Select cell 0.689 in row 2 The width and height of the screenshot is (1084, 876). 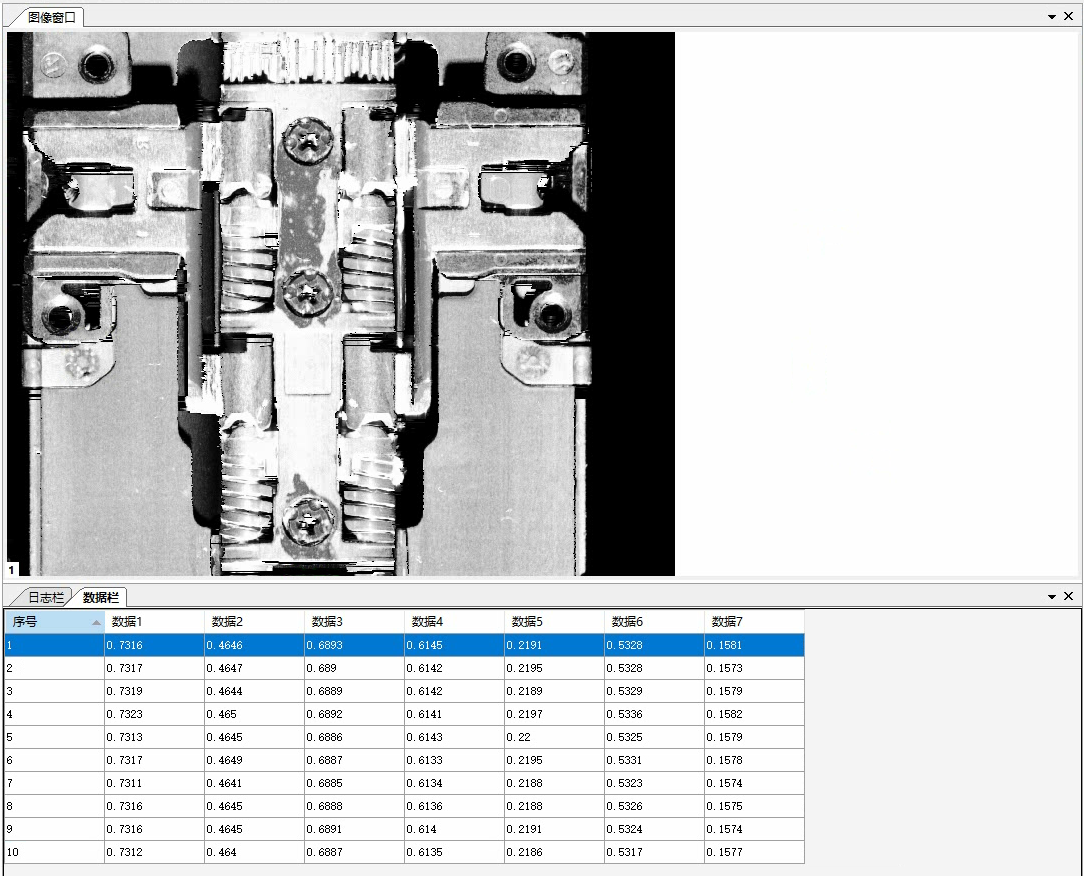coord(355,668)
